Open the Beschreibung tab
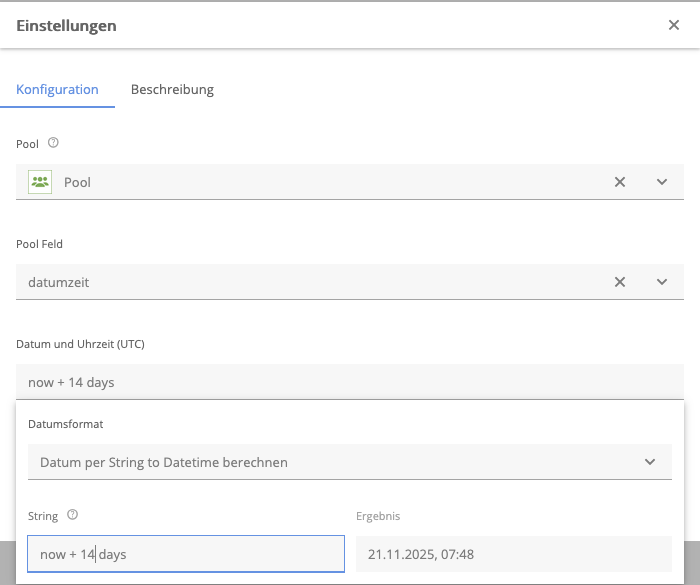The height and width of the screenshot is (585, 700). click(172, 89)
